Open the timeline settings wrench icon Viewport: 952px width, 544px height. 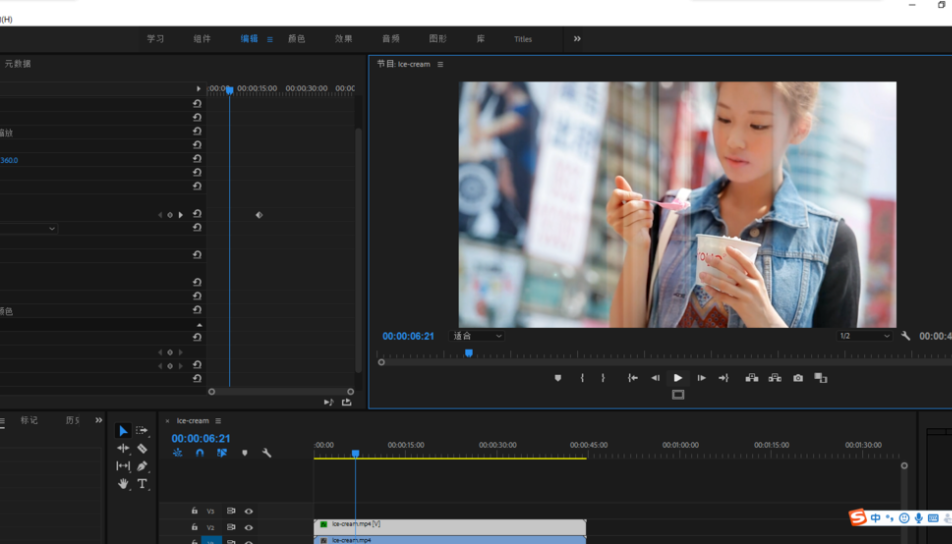(x=267, y=453)
